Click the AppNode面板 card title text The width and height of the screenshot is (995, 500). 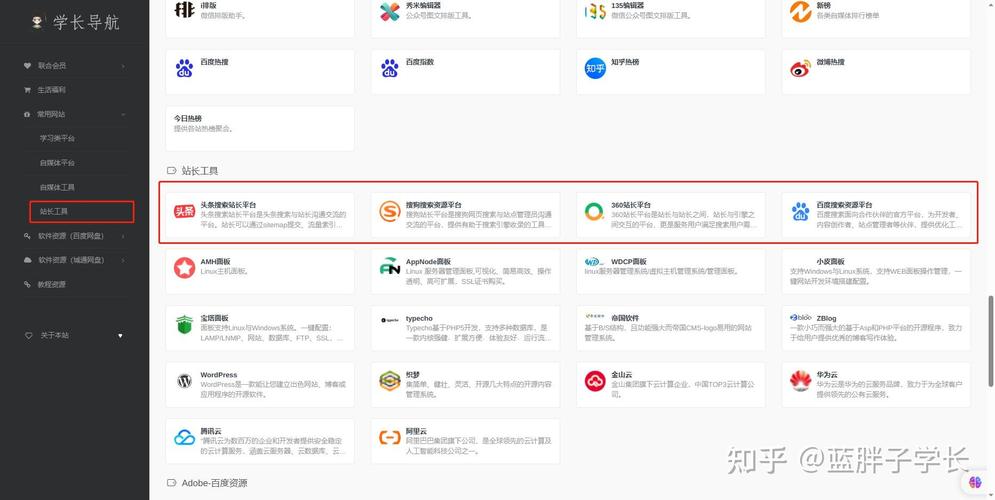428,261
